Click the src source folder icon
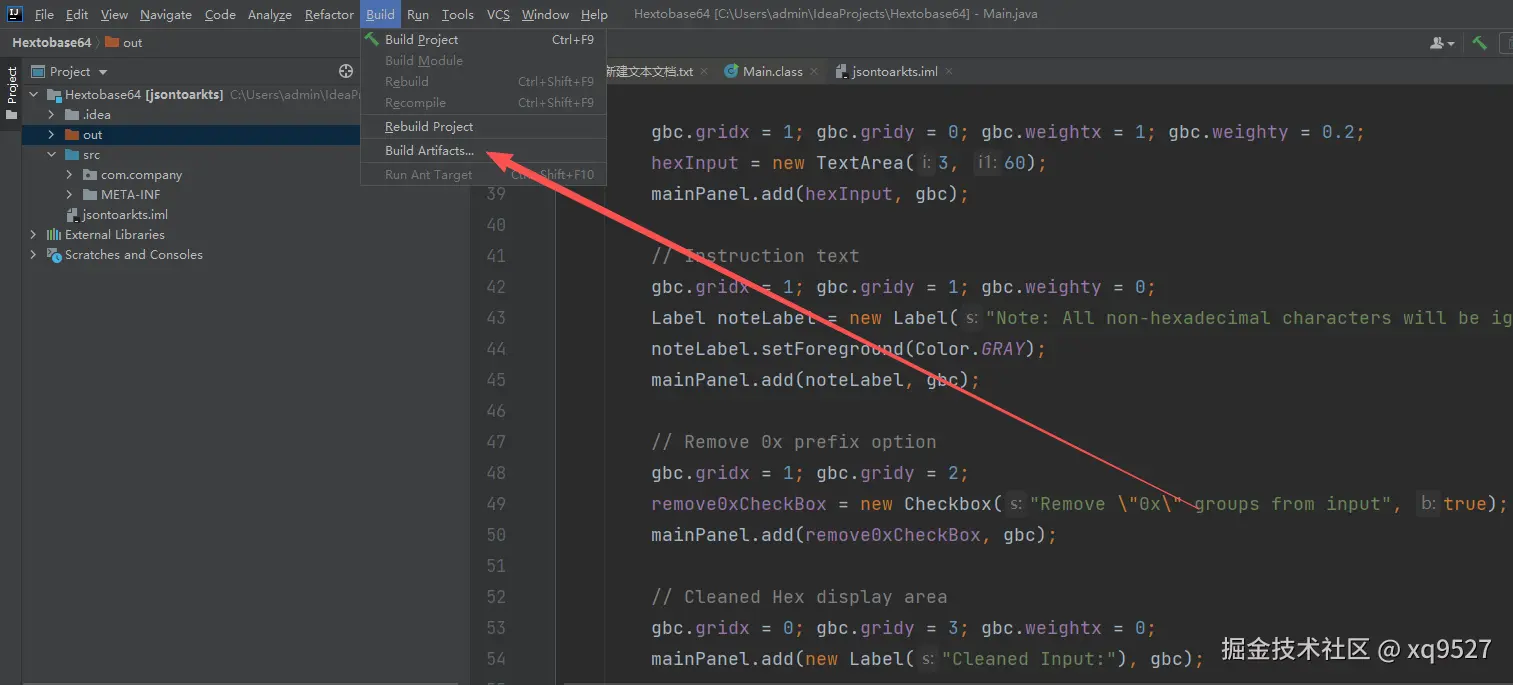1513x685 pixels. pos(72,154)
